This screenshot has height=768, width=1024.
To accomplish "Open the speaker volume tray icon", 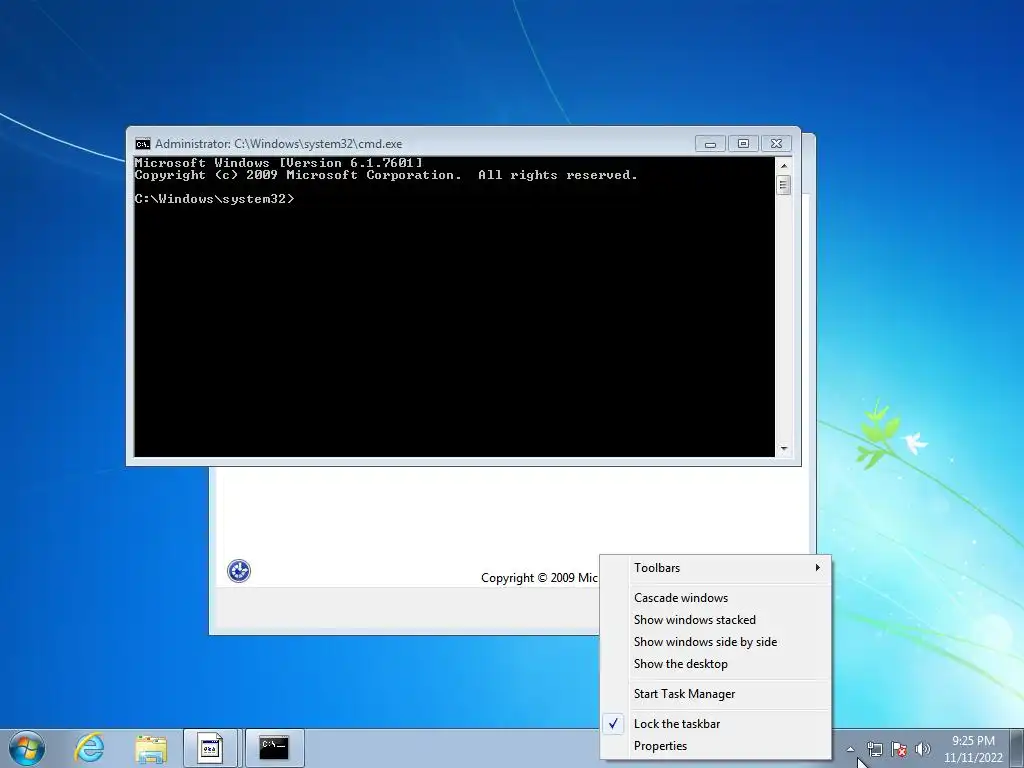I will pos(923,749).
